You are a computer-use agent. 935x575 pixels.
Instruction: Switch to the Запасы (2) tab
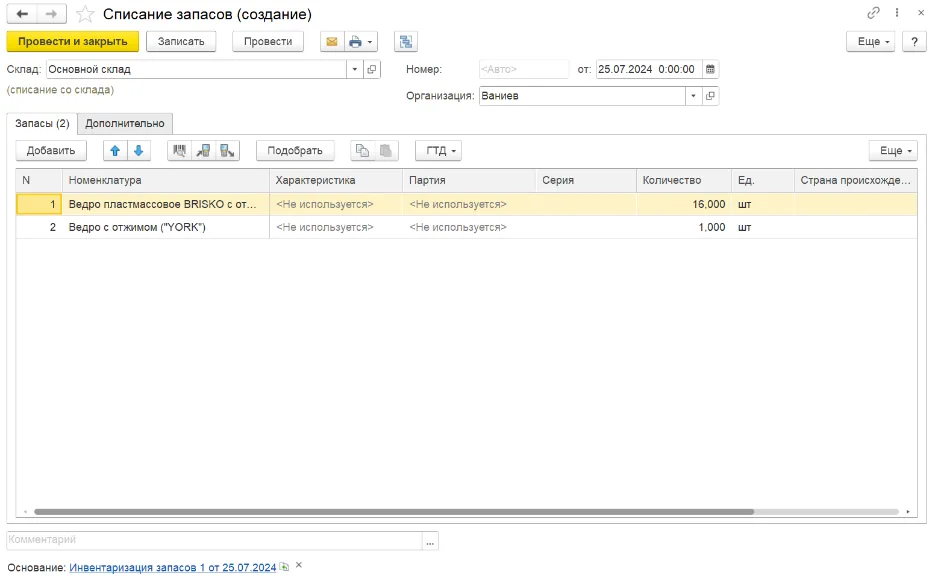pos(42,123)
